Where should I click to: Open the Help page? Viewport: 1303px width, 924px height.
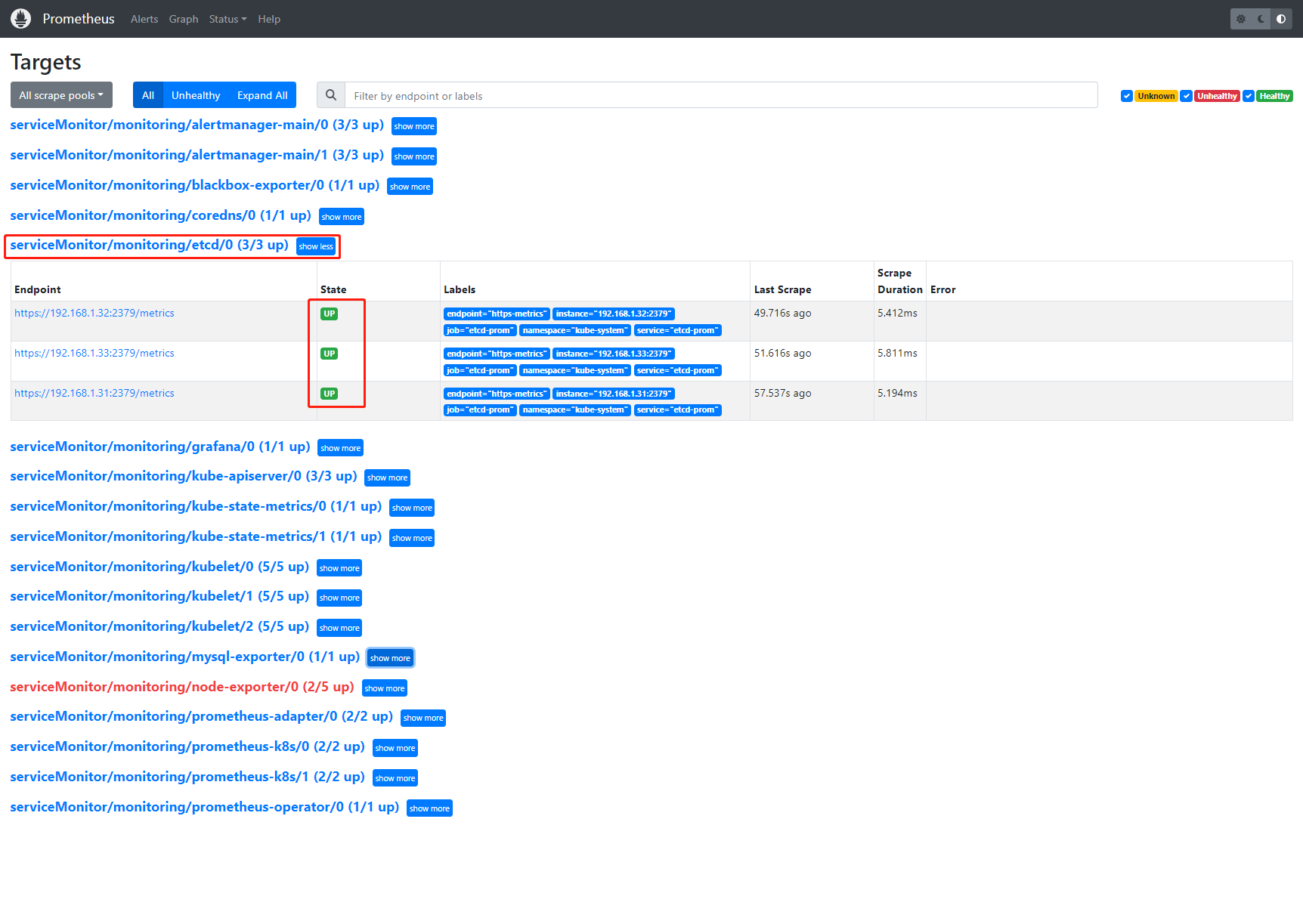click(269, 19)
